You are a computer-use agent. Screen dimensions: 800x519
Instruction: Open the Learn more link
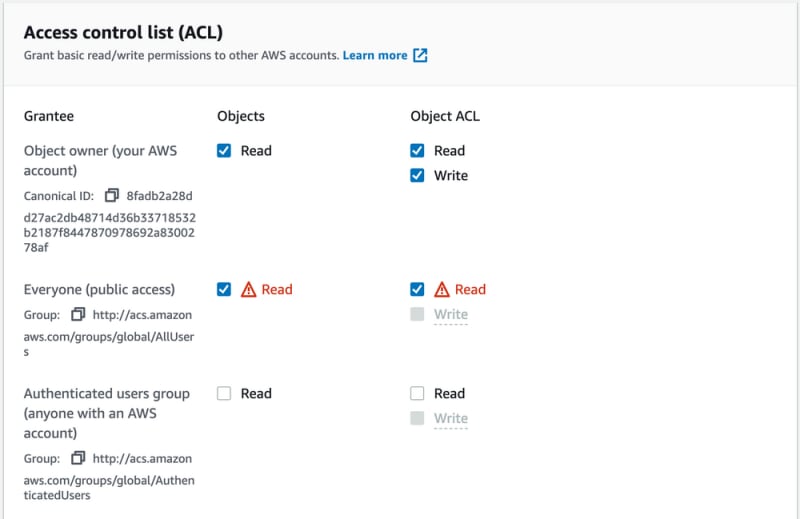pyautogui.click(x=375, y=55)
